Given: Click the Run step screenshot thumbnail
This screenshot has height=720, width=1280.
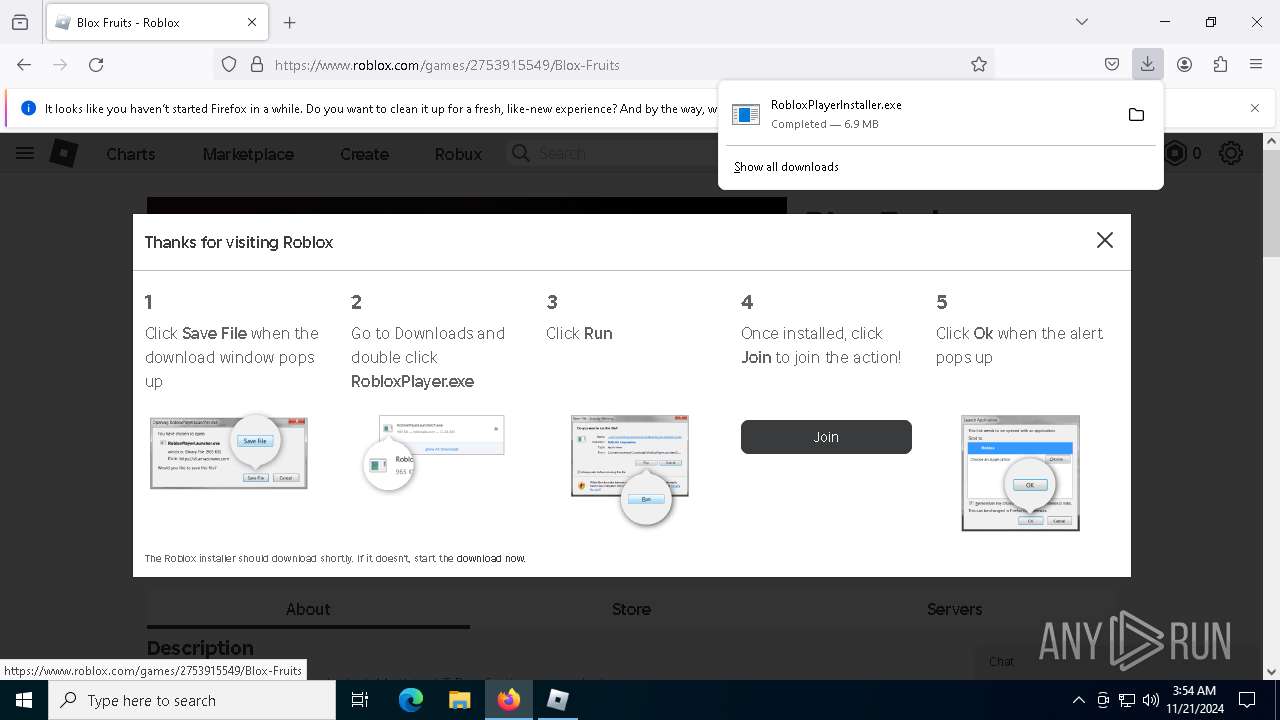Looking at the screenshot, I should point(630,468).
